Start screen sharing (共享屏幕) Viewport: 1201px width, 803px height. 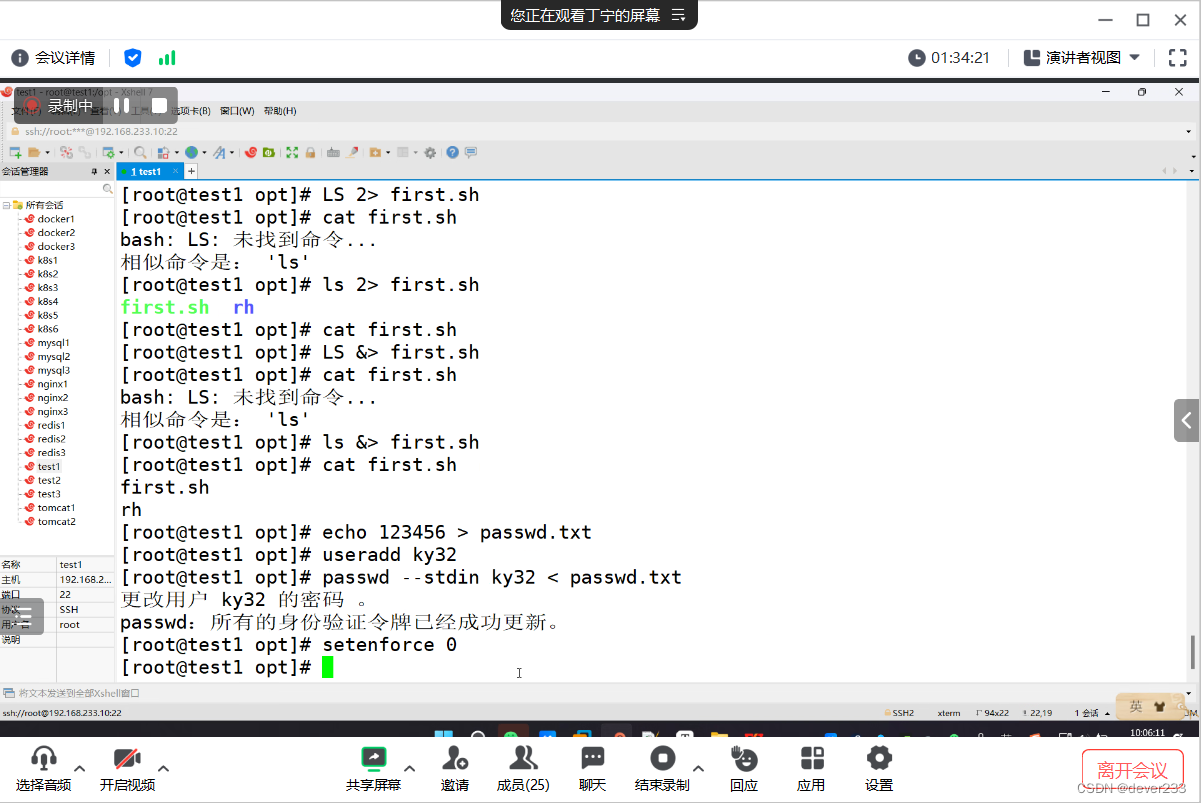click(x=373, y=769)
